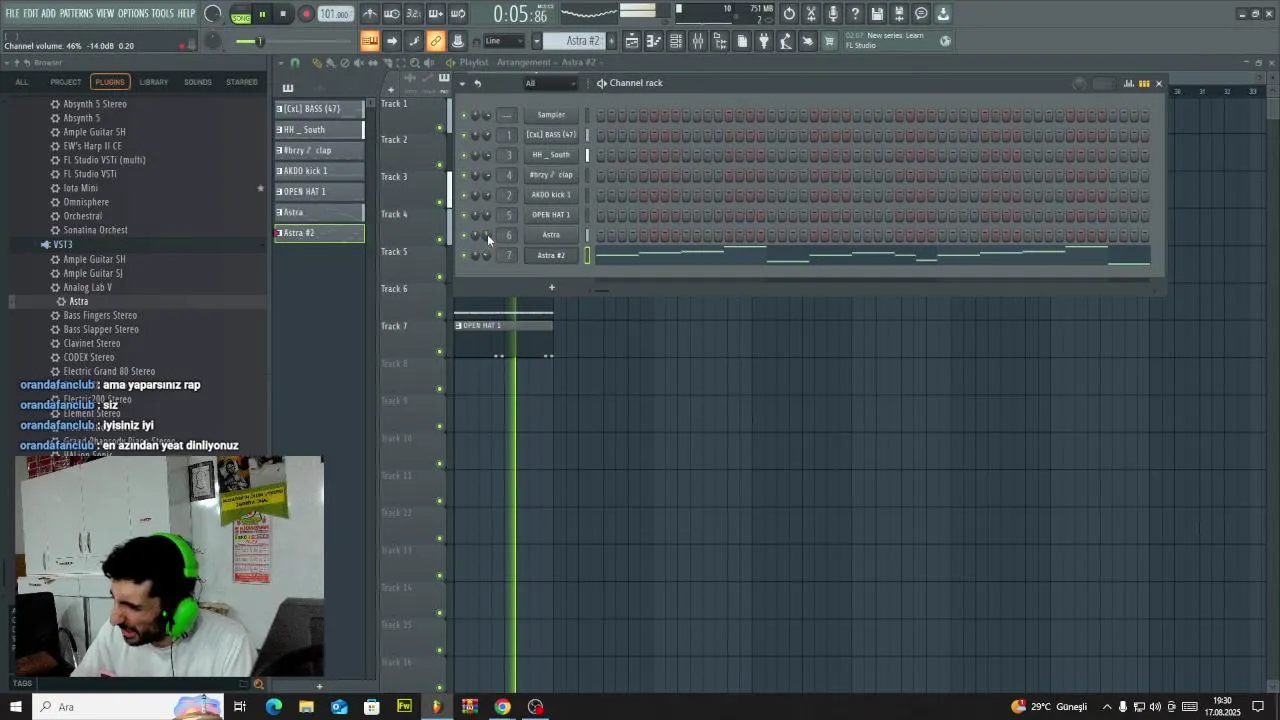The width and height of the screenshot is (1280, 720).
Task: Open the Channel rack options arrow menu
Action: click(463, 83)
